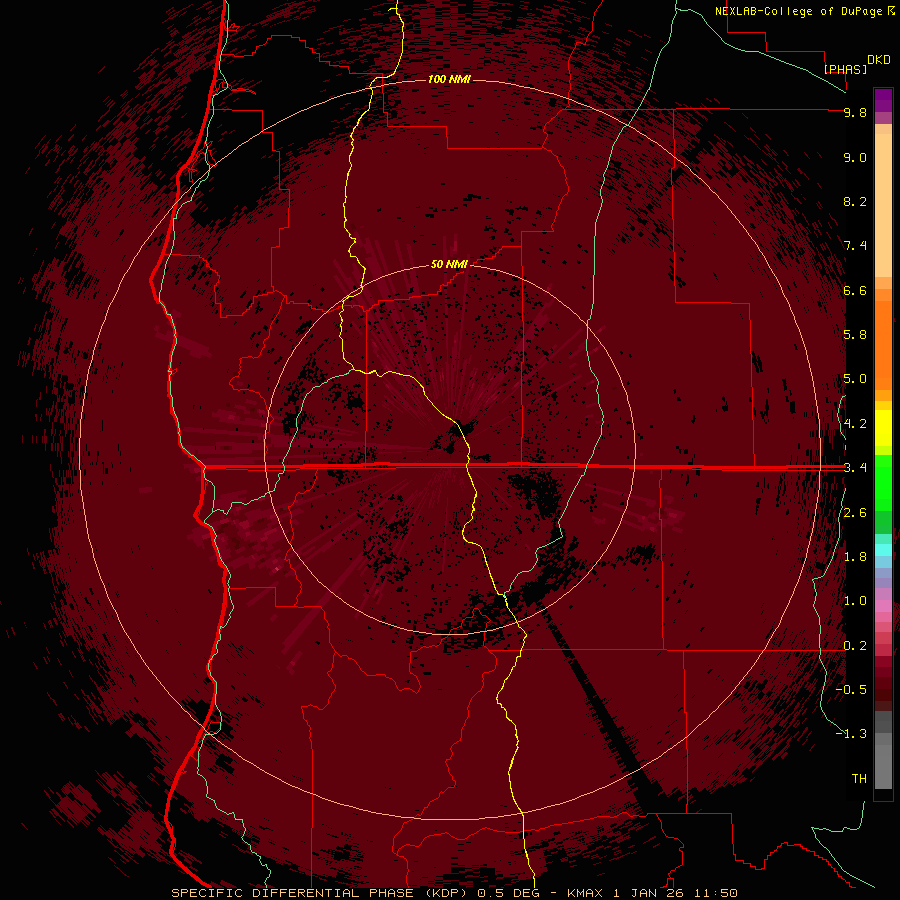
Task: Click the 1.8 scale value
Action: (x=855, y=557)
